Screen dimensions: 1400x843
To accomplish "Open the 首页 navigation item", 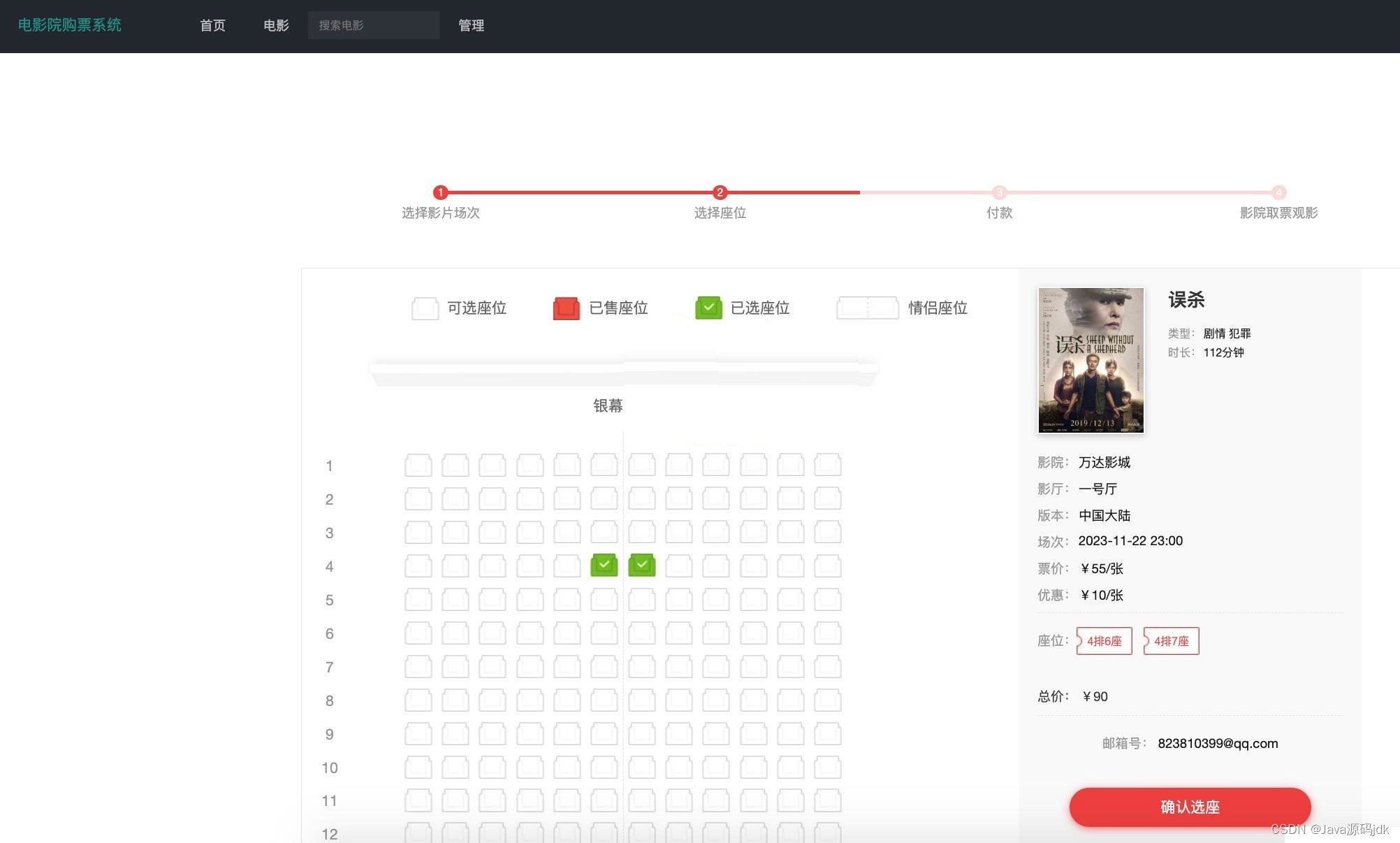I will pyautogui.click(x=212, y=25).
